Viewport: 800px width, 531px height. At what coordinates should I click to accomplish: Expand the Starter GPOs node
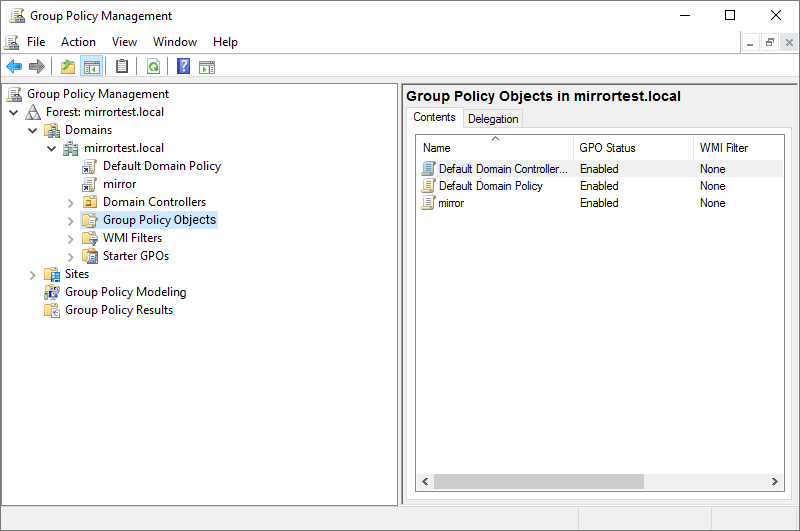pyautogui.click(x=70, y=257)
